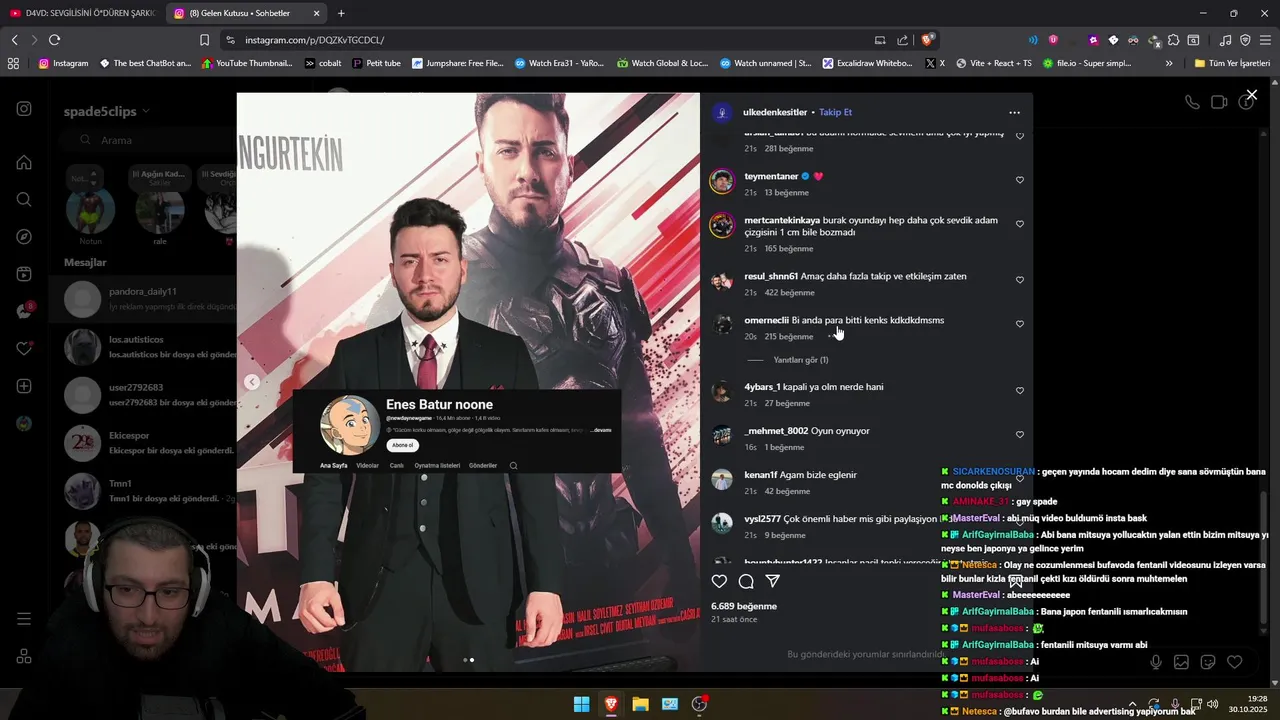
Task: Open Petit tube bookmark
Action: click(376, 63)
